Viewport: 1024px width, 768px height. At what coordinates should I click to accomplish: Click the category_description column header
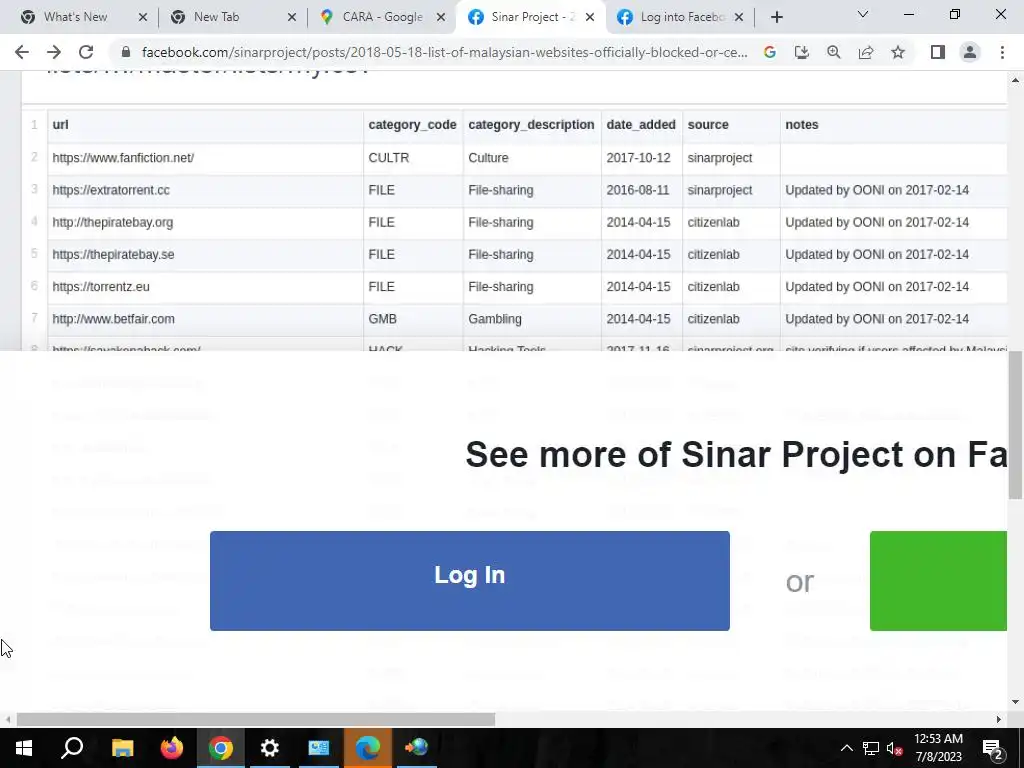point(532,125)
